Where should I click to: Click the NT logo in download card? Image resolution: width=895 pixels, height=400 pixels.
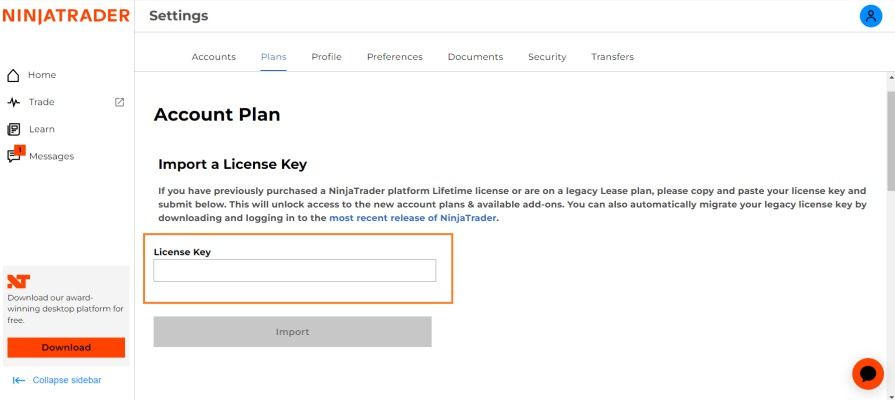(18, 281)
